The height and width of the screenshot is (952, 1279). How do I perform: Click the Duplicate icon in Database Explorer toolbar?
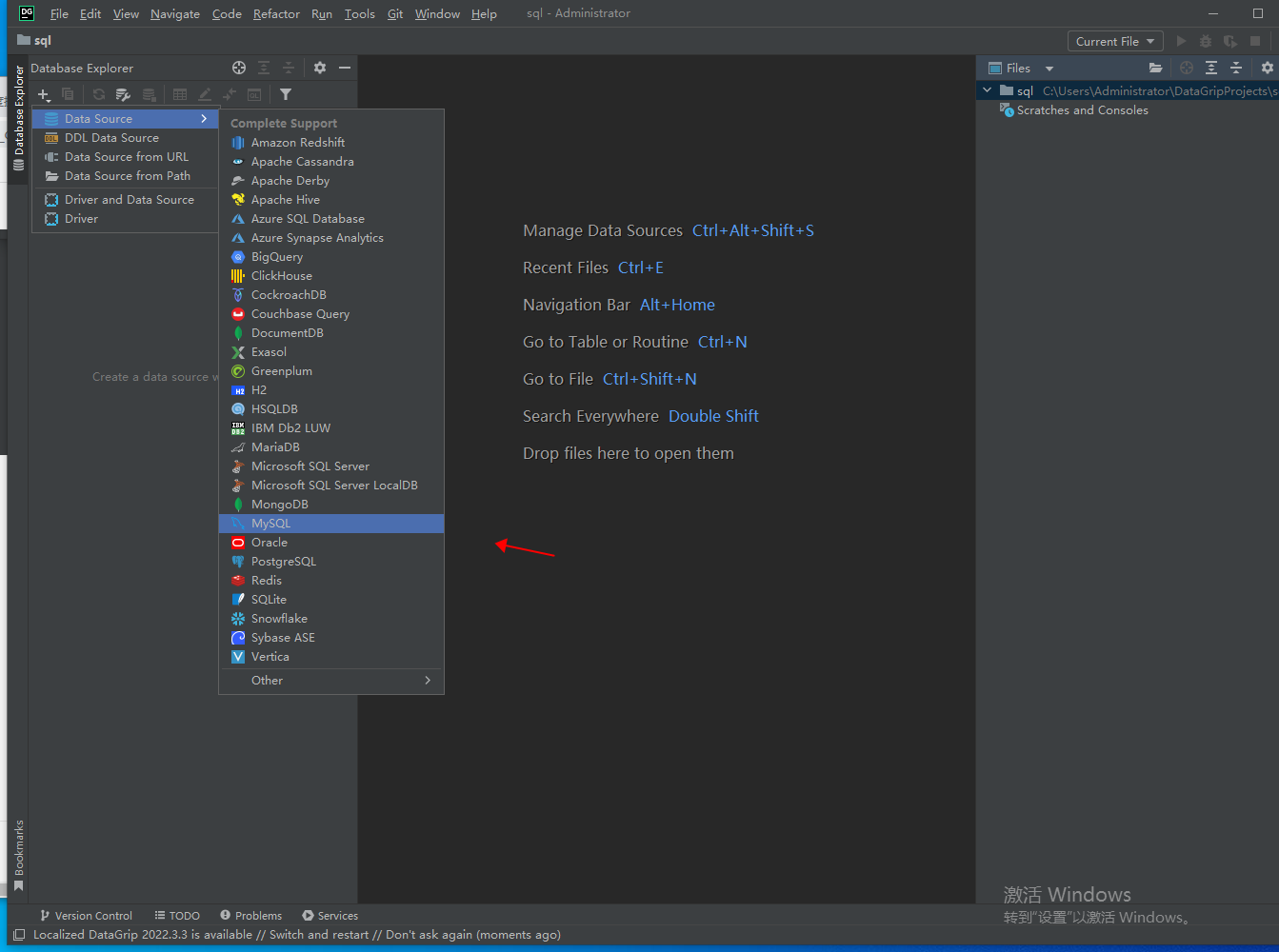pos(68,94)
